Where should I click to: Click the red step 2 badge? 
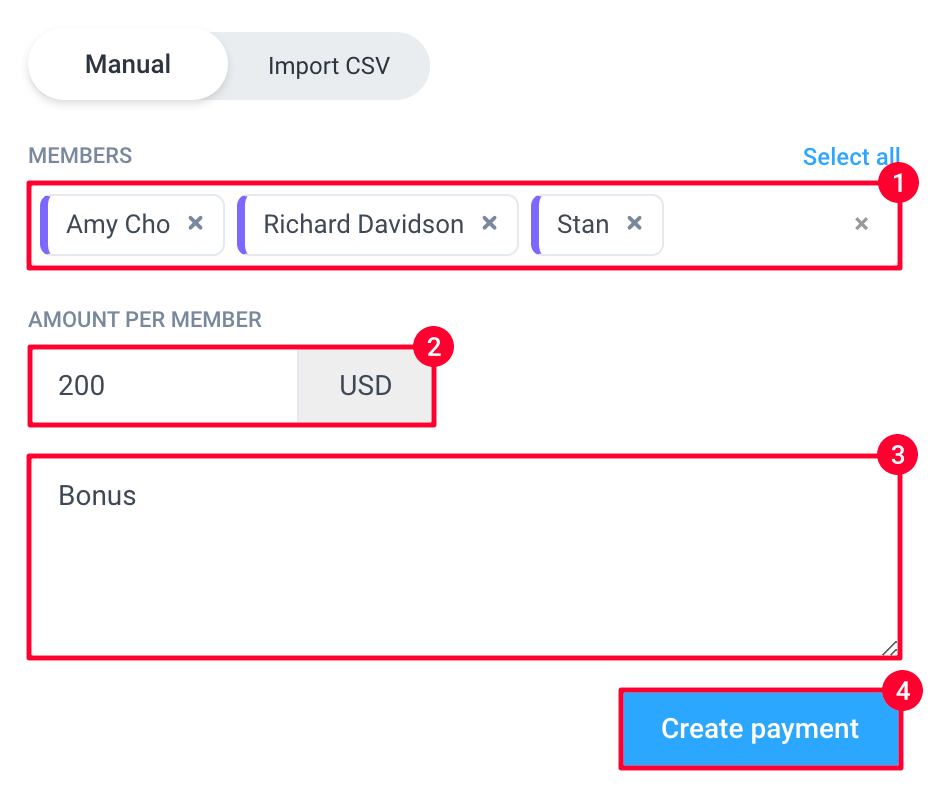click(433, 347)
